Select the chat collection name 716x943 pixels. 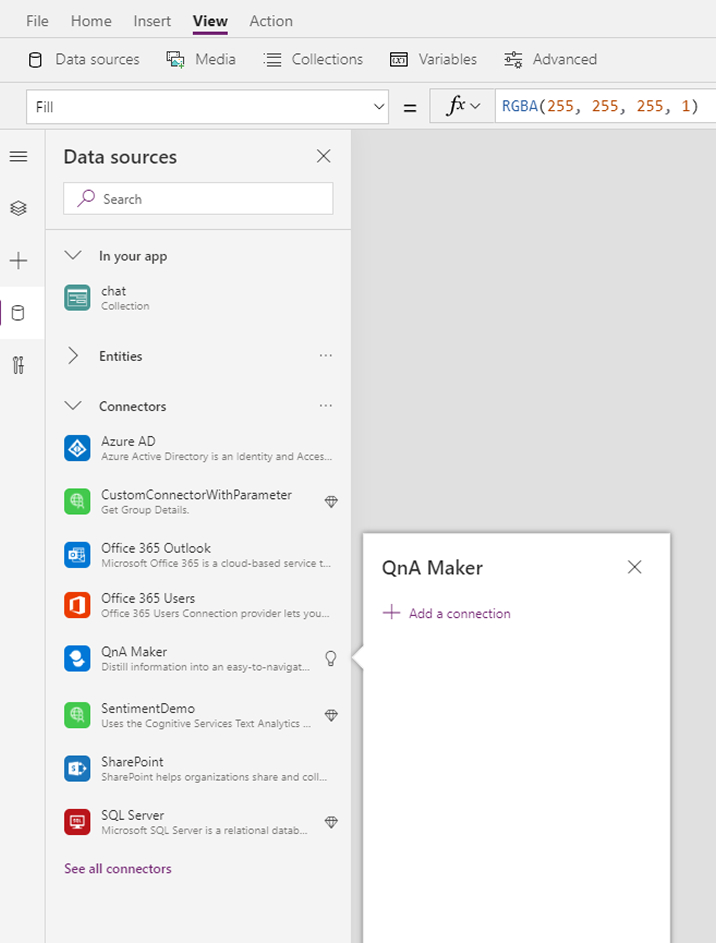click(114, 291)
